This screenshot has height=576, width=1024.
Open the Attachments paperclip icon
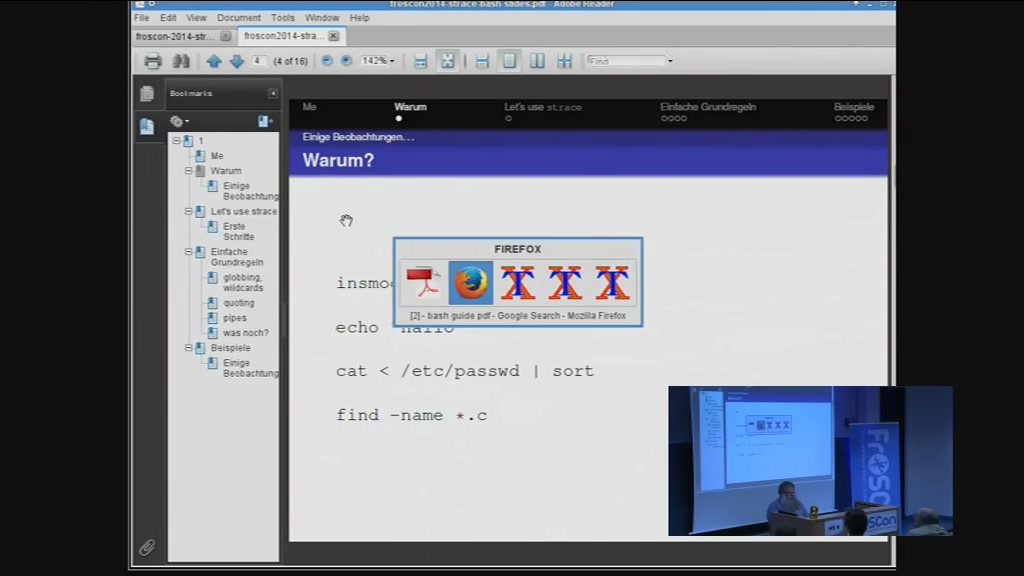147,547
